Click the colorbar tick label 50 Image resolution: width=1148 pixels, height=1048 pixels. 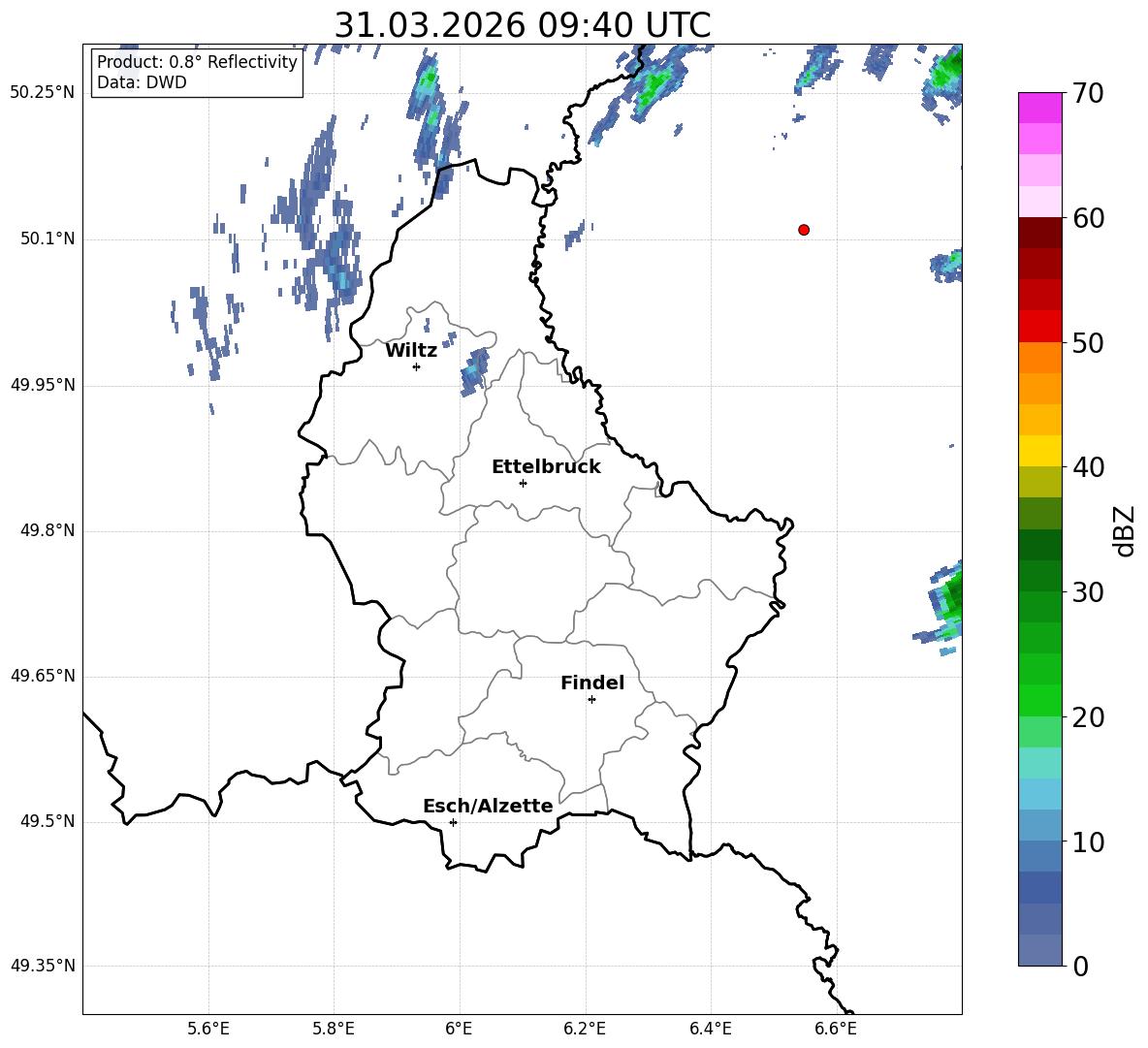(1088, 343)
